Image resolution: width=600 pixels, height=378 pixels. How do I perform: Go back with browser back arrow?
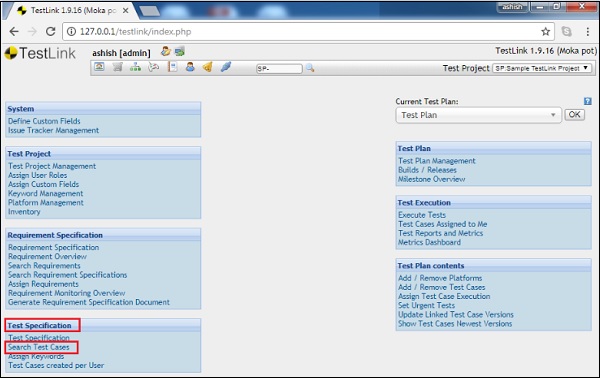[x=14, y=32]
